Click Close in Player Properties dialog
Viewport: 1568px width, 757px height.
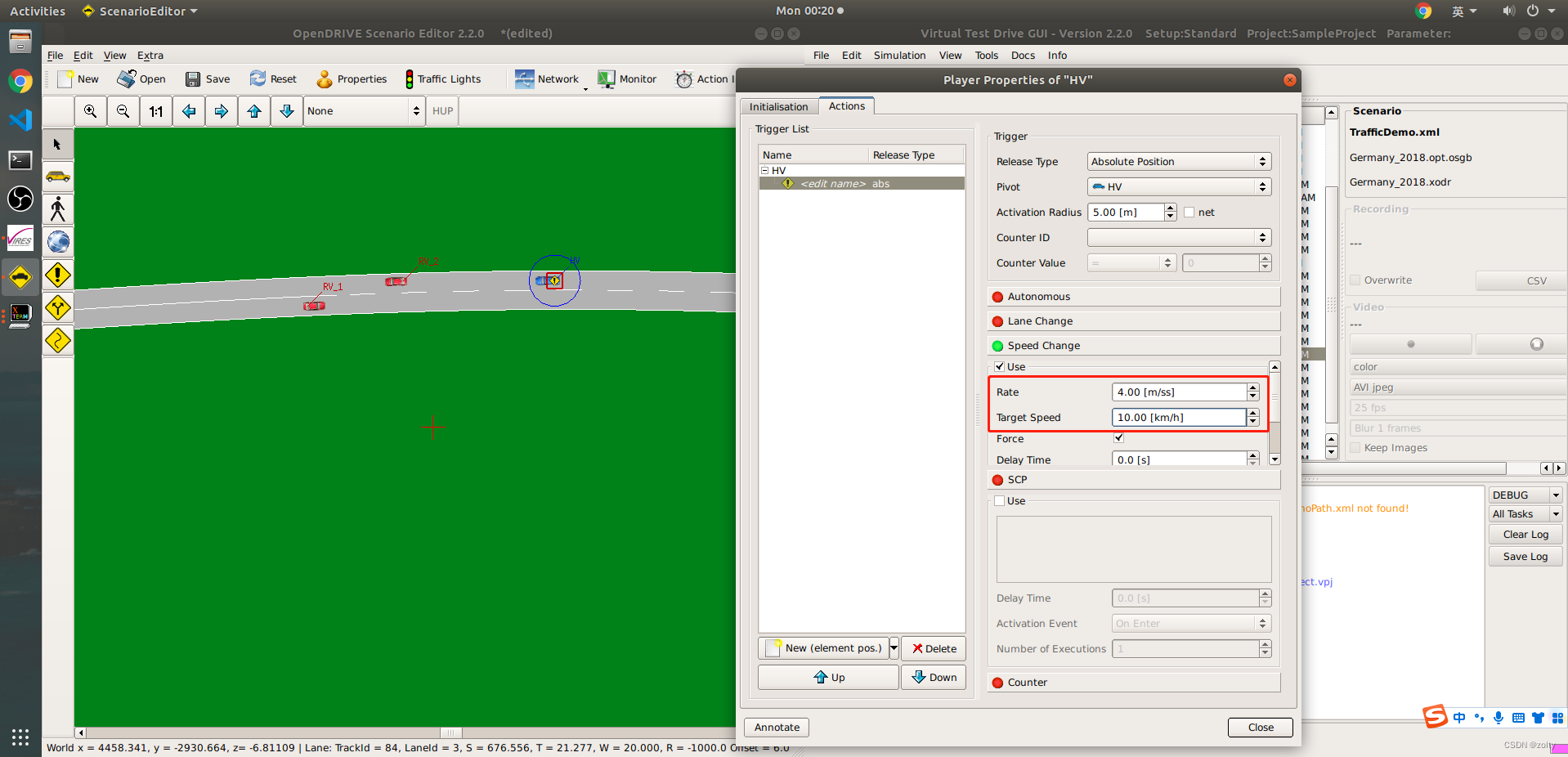point(1260,728)
